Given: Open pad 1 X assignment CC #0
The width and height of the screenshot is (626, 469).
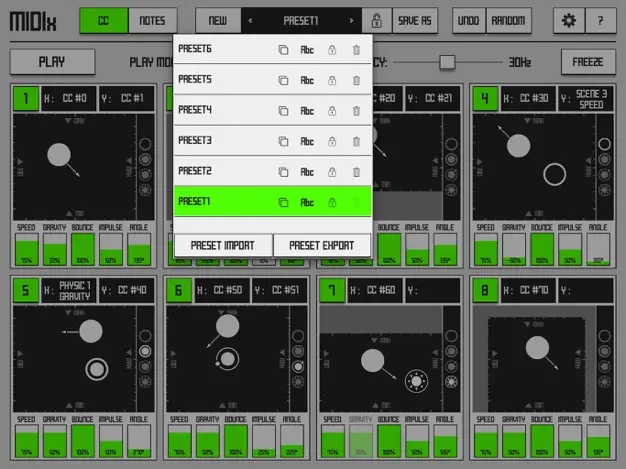Looking at the screenshot, I should pyautogui.click(x=69, y=98).
